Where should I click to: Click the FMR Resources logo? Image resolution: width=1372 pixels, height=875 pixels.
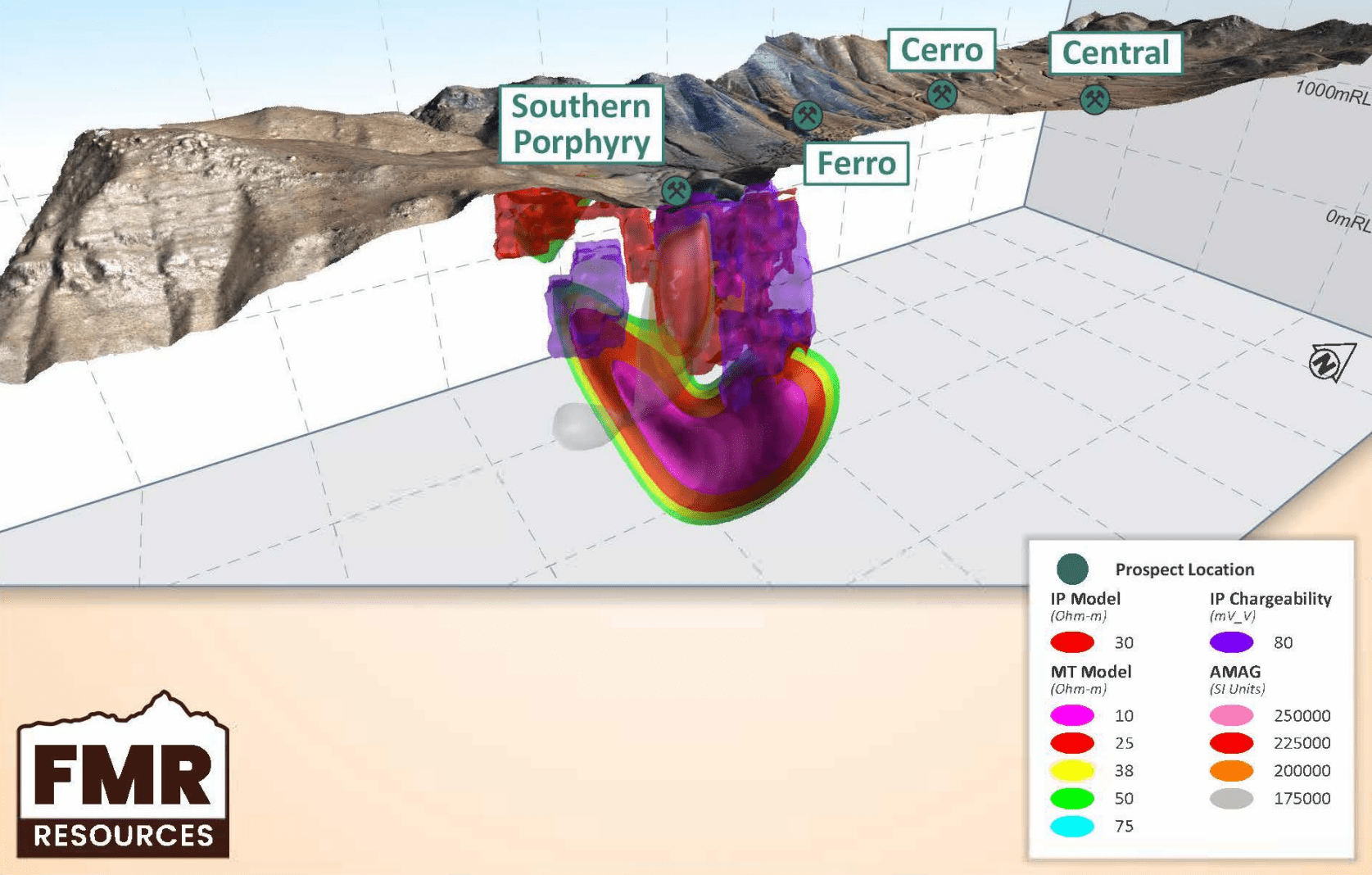coord(123,777)
